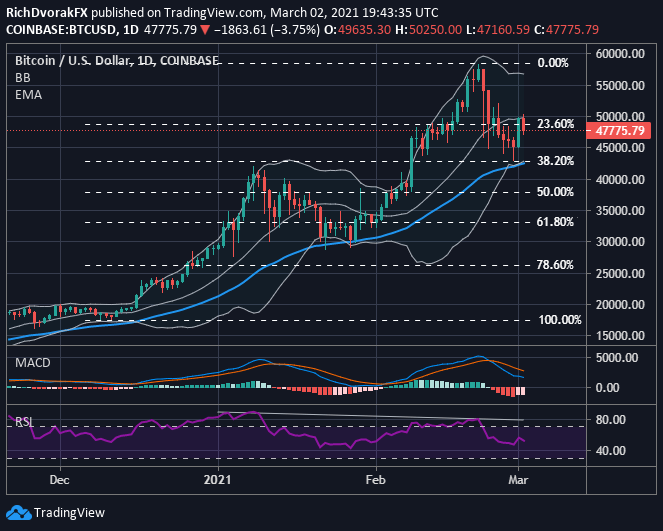Click the RichDvorakFX author name

[x=47, y=13]
